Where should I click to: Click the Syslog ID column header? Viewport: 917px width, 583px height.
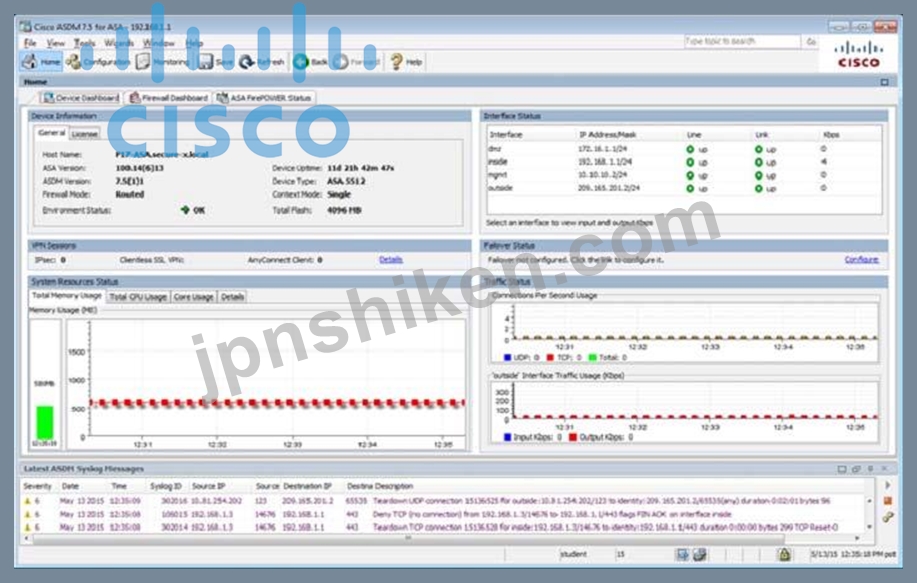[166, 487]
